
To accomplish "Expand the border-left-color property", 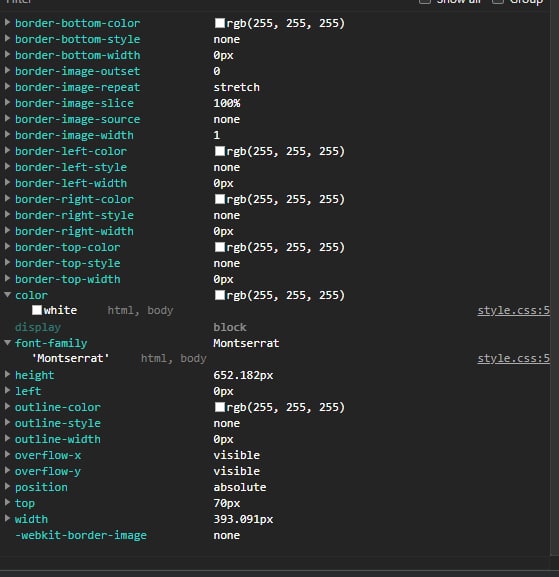I will [x=7, y=151].
